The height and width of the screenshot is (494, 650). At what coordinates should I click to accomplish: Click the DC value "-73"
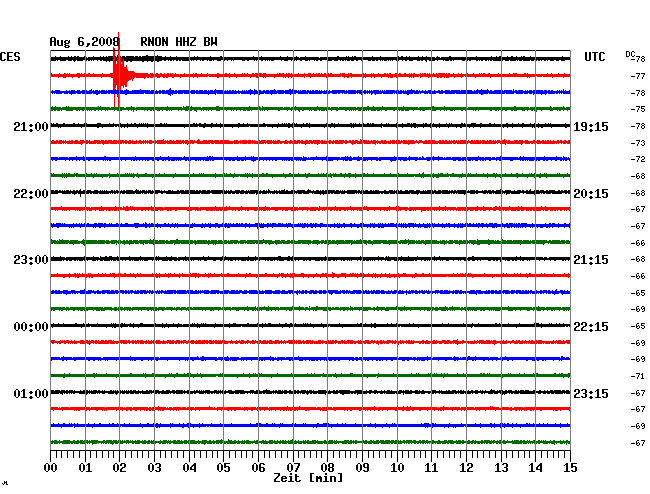638,143
